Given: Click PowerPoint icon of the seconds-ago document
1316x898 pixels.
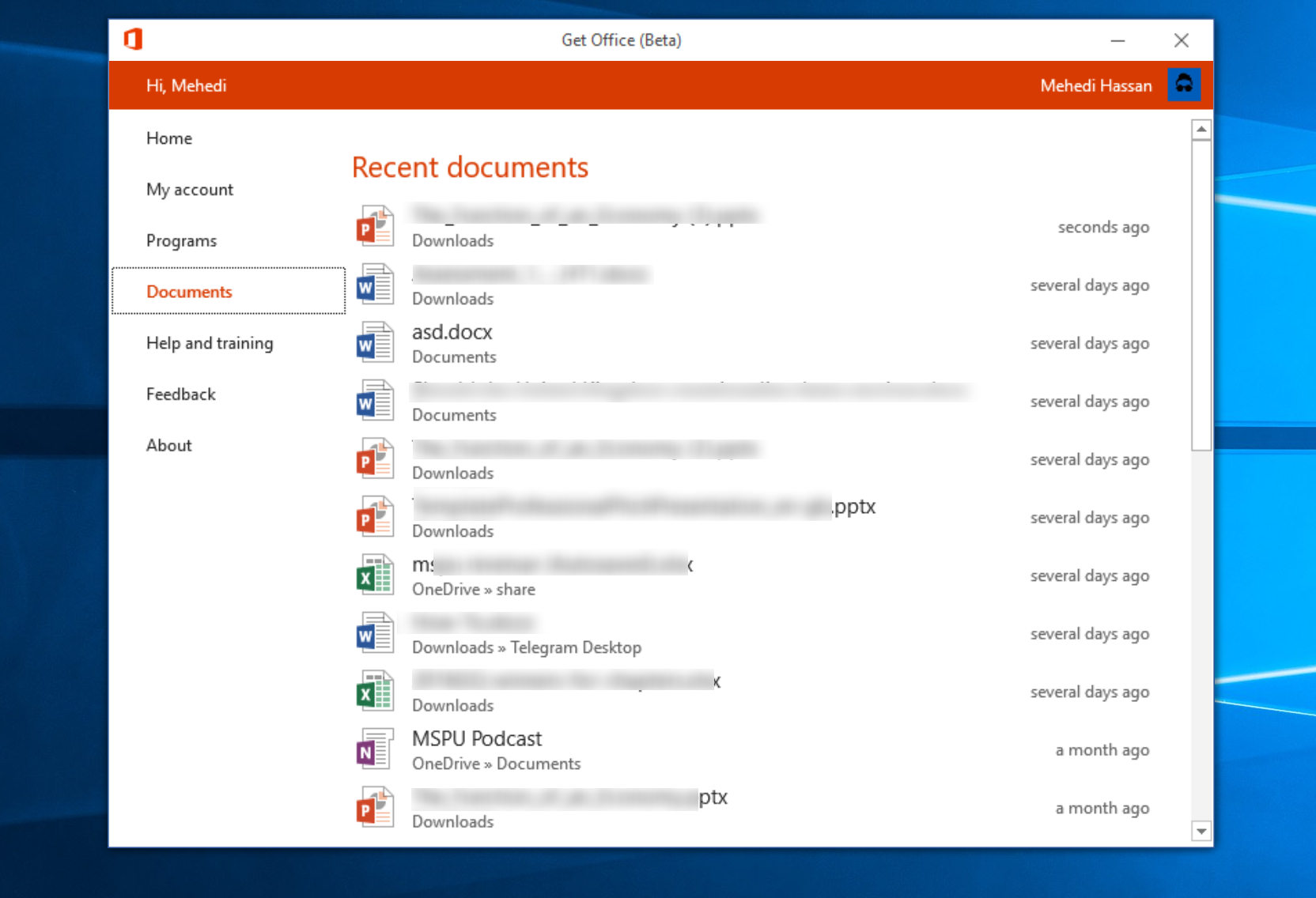Looking at the screenshot, I should point(374,226).
